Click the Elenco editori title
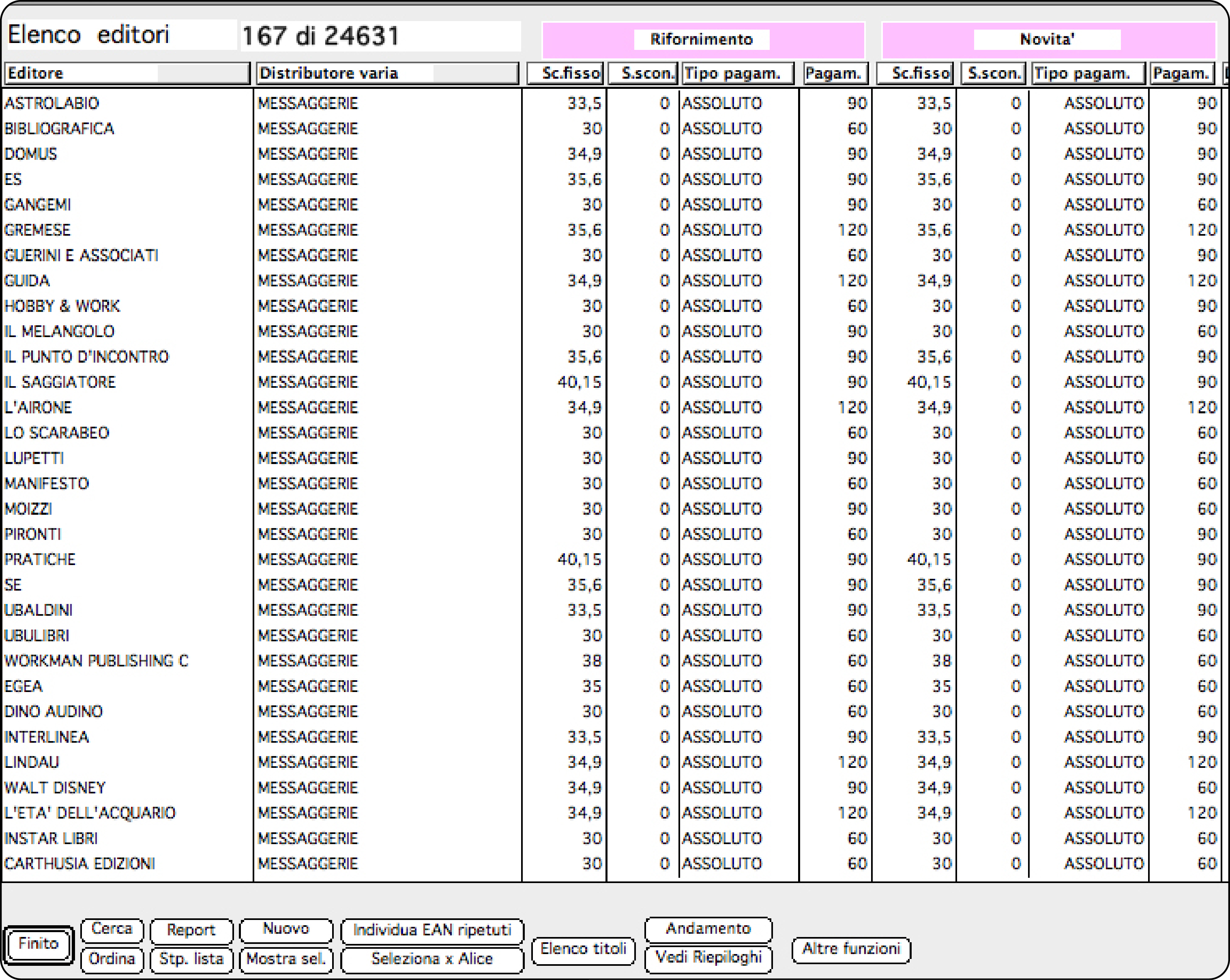Screen dimensions: 1230x980 pos(88,35)
